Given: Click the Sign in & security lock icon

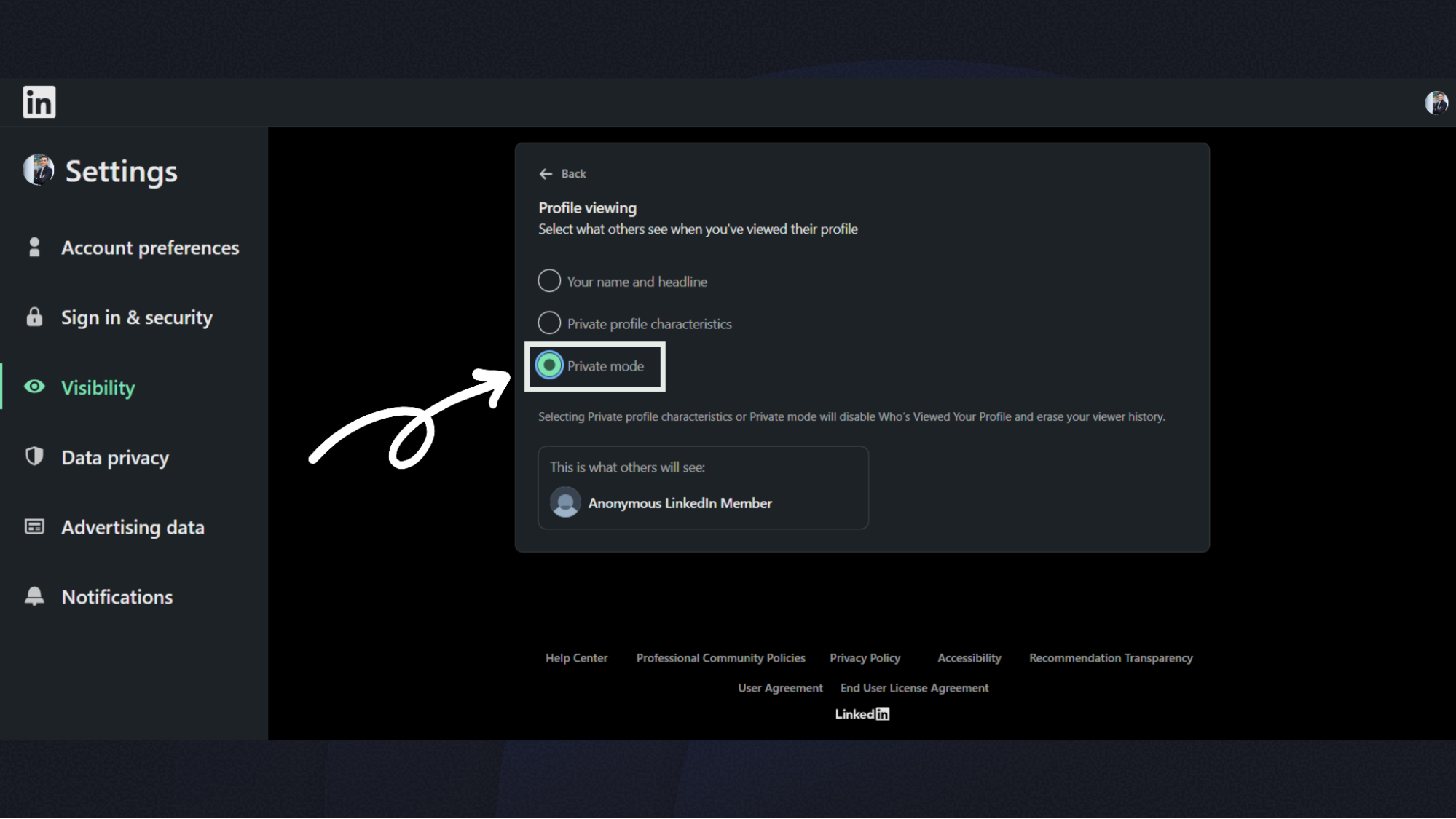Looking at the screenshot, I should tap(34, 317).
